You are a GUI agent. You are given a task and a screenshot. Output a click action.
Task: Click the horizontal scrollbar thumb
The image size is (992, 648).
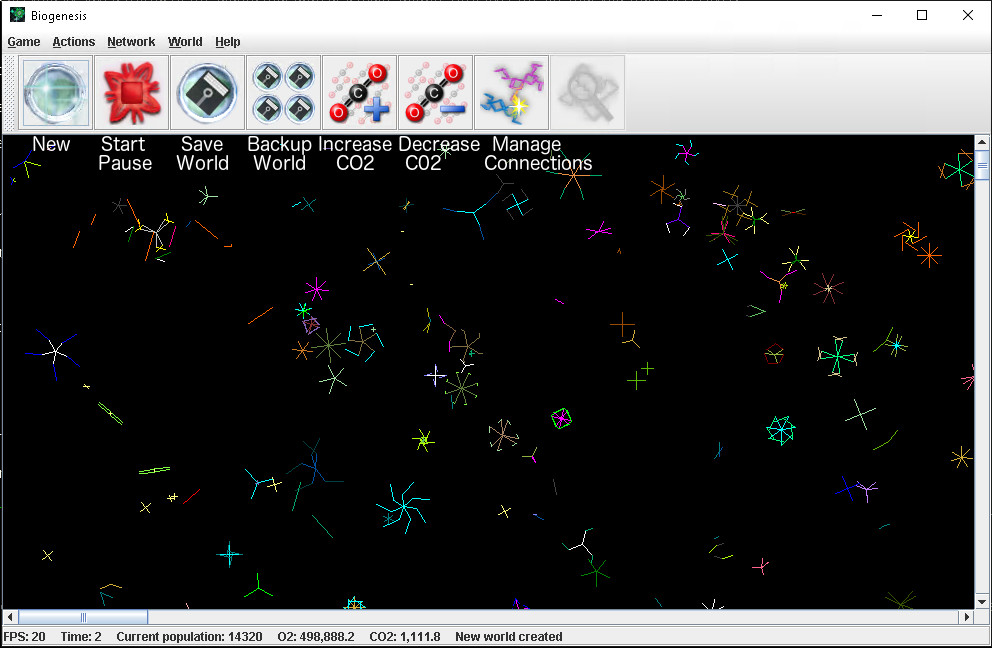83,618
